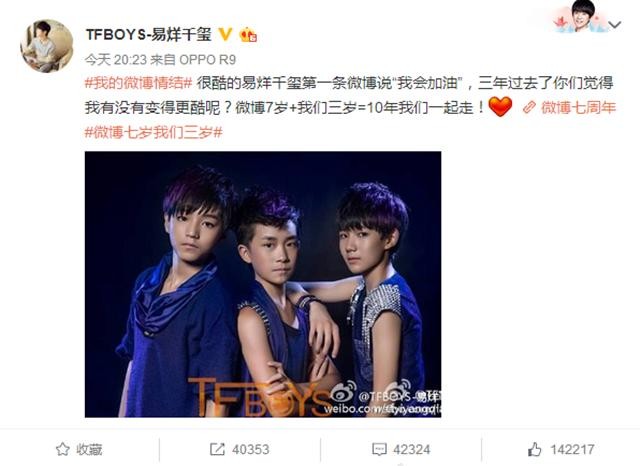Click the decorative card avatar top right
The image size is (640, 466).
[x=582, y=16]
